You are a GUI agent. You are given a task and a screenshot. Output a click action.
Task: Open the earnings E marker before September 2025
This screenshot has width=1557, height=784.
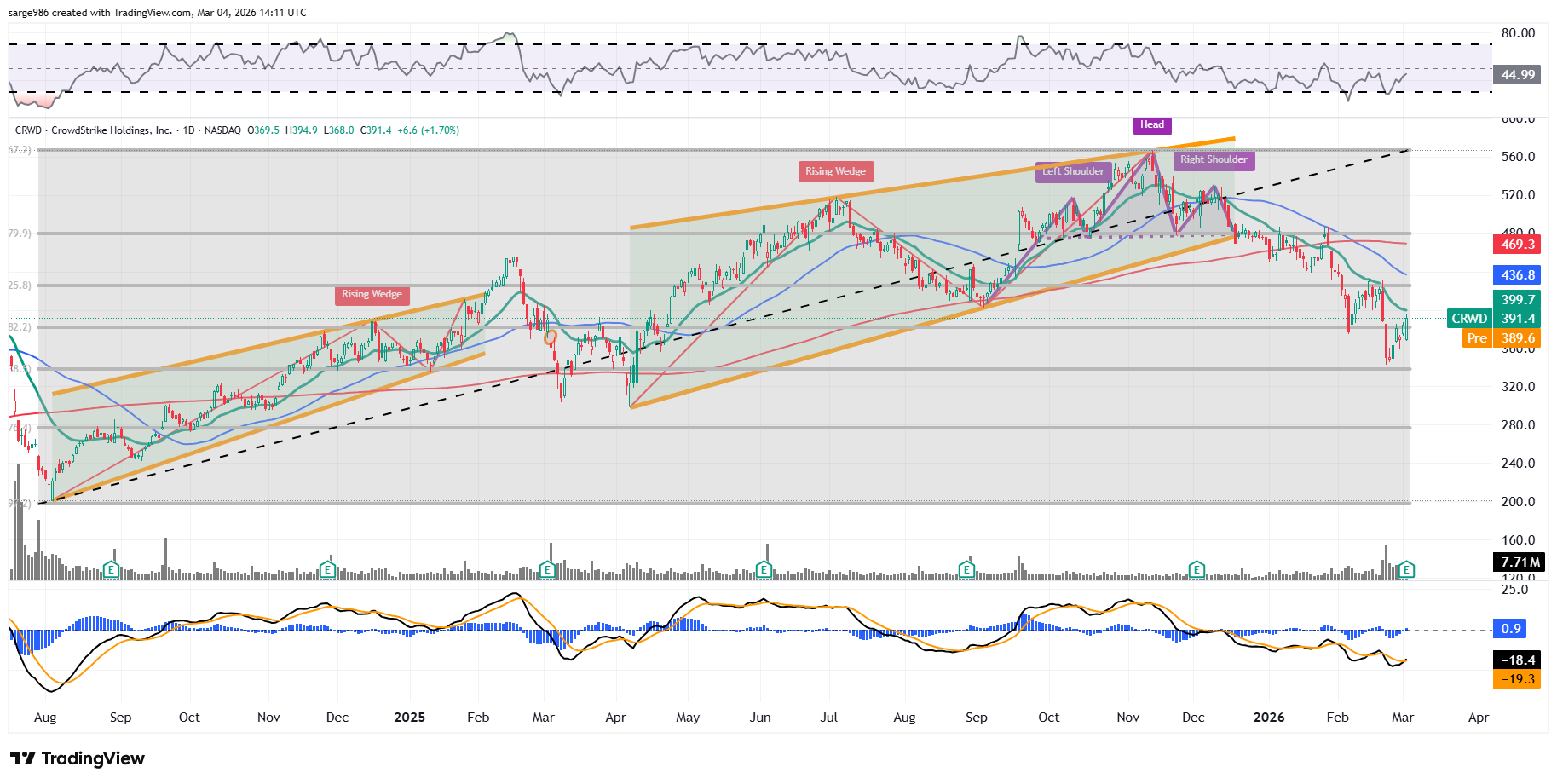pyautogui.click(x=966, y=569)
